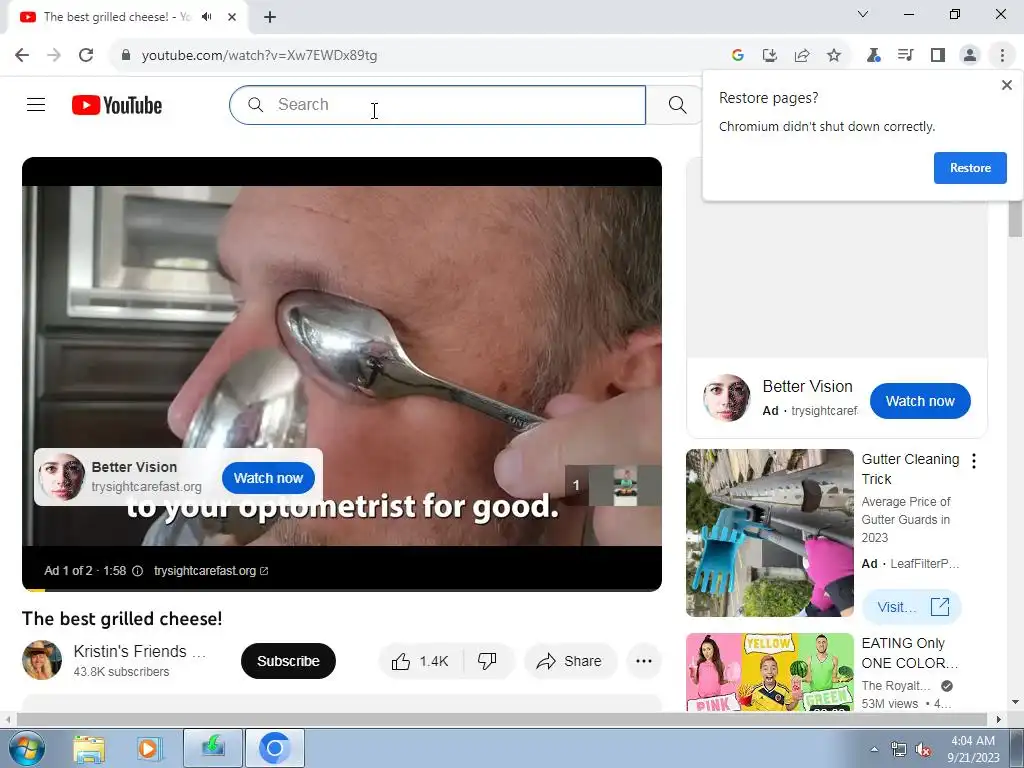Image resolution: width=1024 pixels, height=768 pixels.
Task: Dismiss the Restore pages popup
Action: click(1007, 85)
